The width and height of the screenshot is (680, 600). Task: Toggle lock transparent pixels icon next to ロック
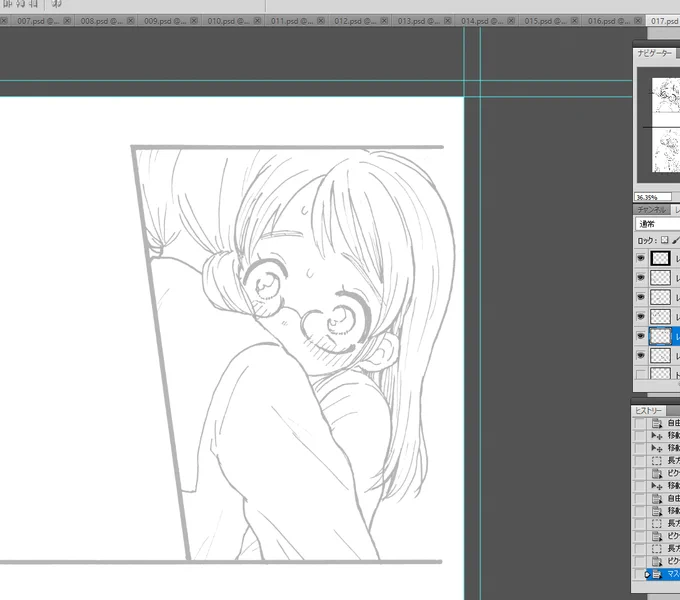664,240
